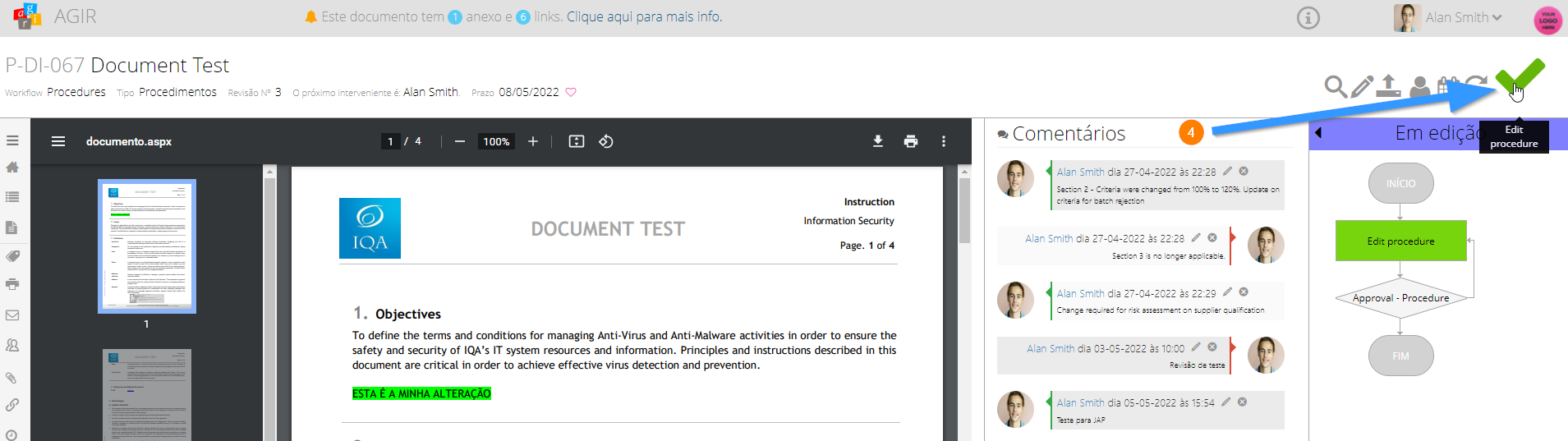The image size is (1568, 441).
Task: Delete the 22:29 risk assessment comment
Action: click(x=1244, y=292)
